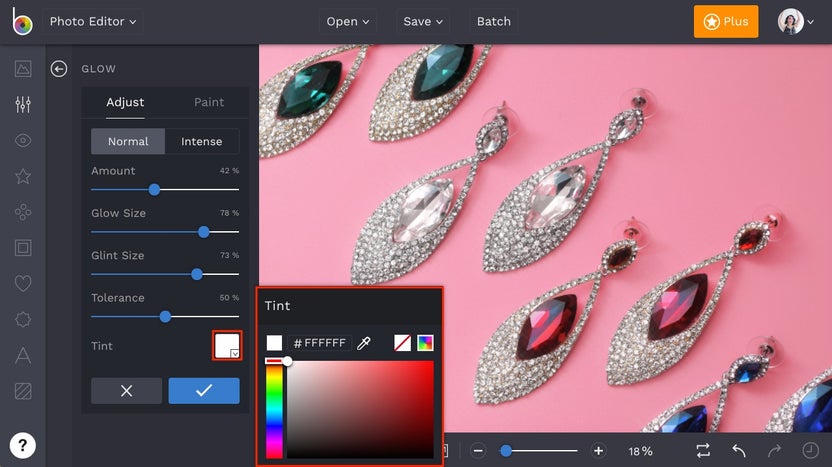
Task: Open the Open menu dropdown
Action: [x=348, y=22]
